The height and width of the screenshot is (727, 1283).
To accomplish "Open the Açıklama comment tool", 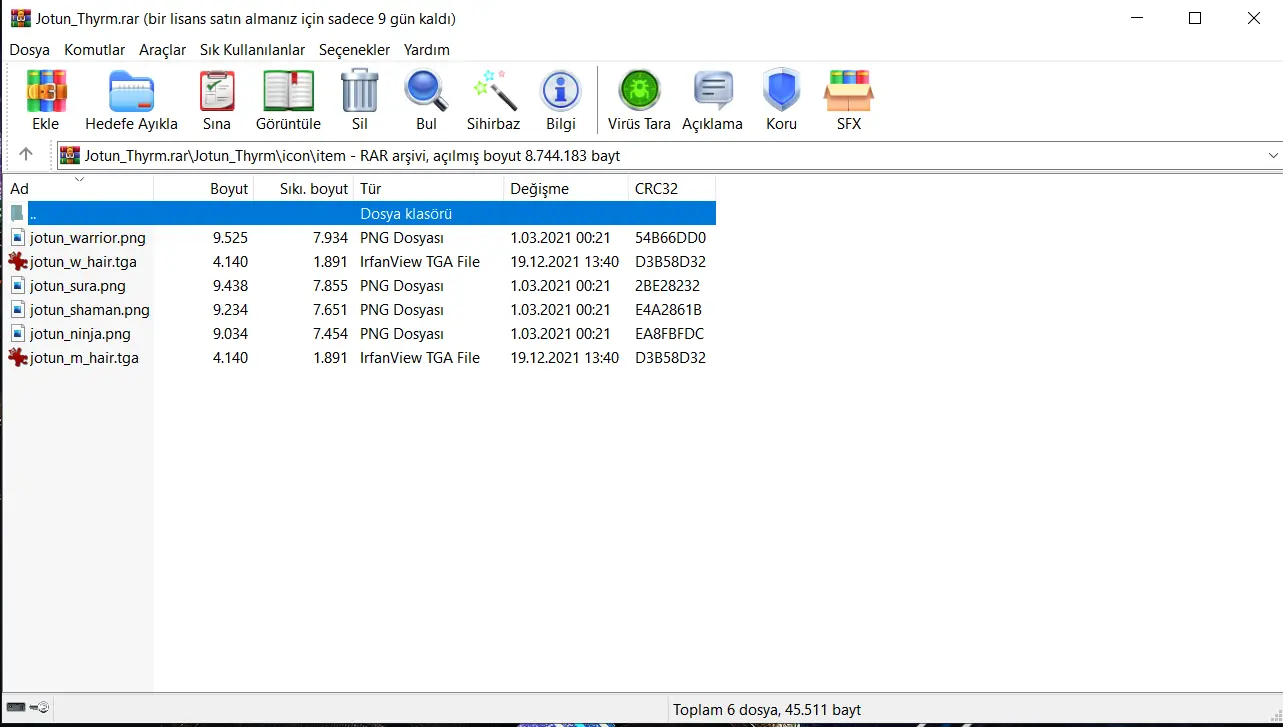I will coord(712,92).
